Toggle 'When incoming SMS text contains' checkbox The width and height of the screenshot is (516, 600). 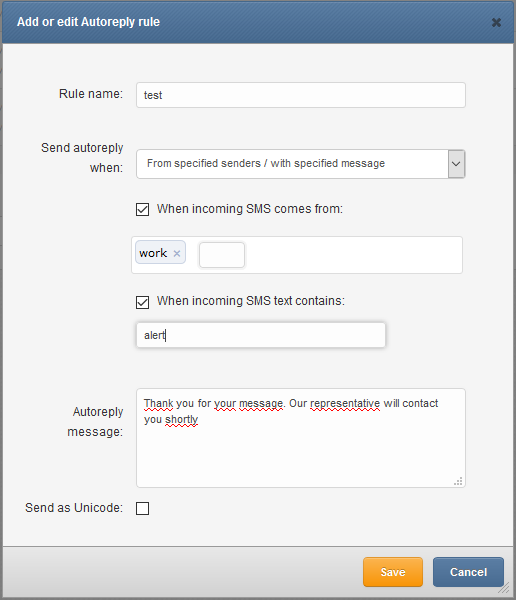pos(142,302)
